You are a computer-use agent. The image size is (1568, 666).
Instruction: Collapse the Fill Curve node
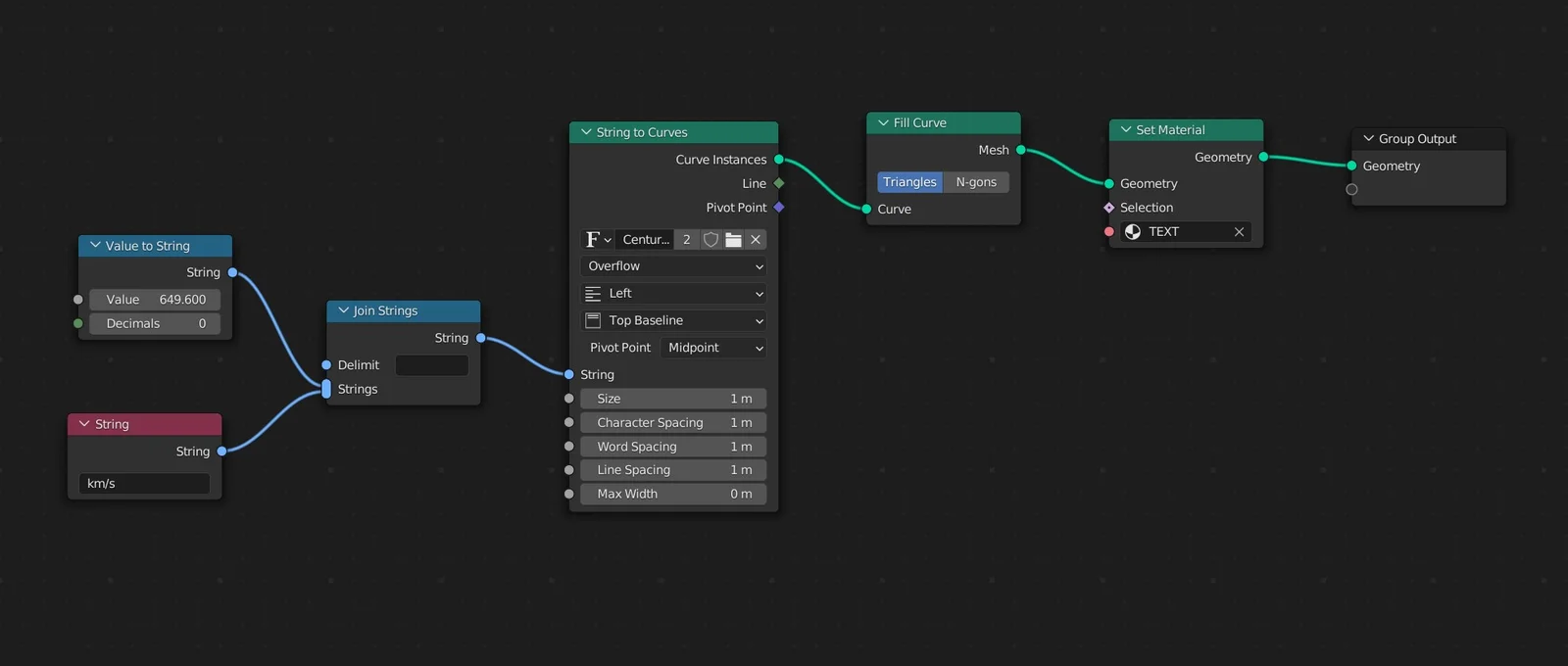[x=883, y=122]
